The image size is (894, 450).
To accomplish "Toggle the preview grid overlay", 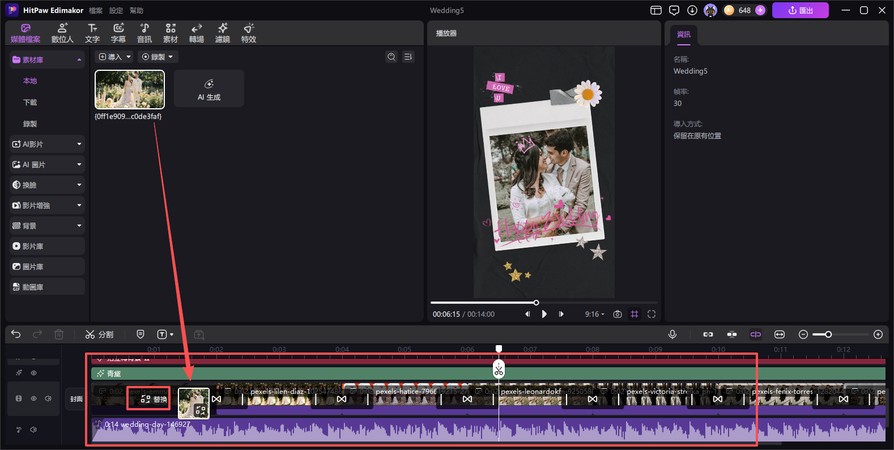I will click(634, 314).
